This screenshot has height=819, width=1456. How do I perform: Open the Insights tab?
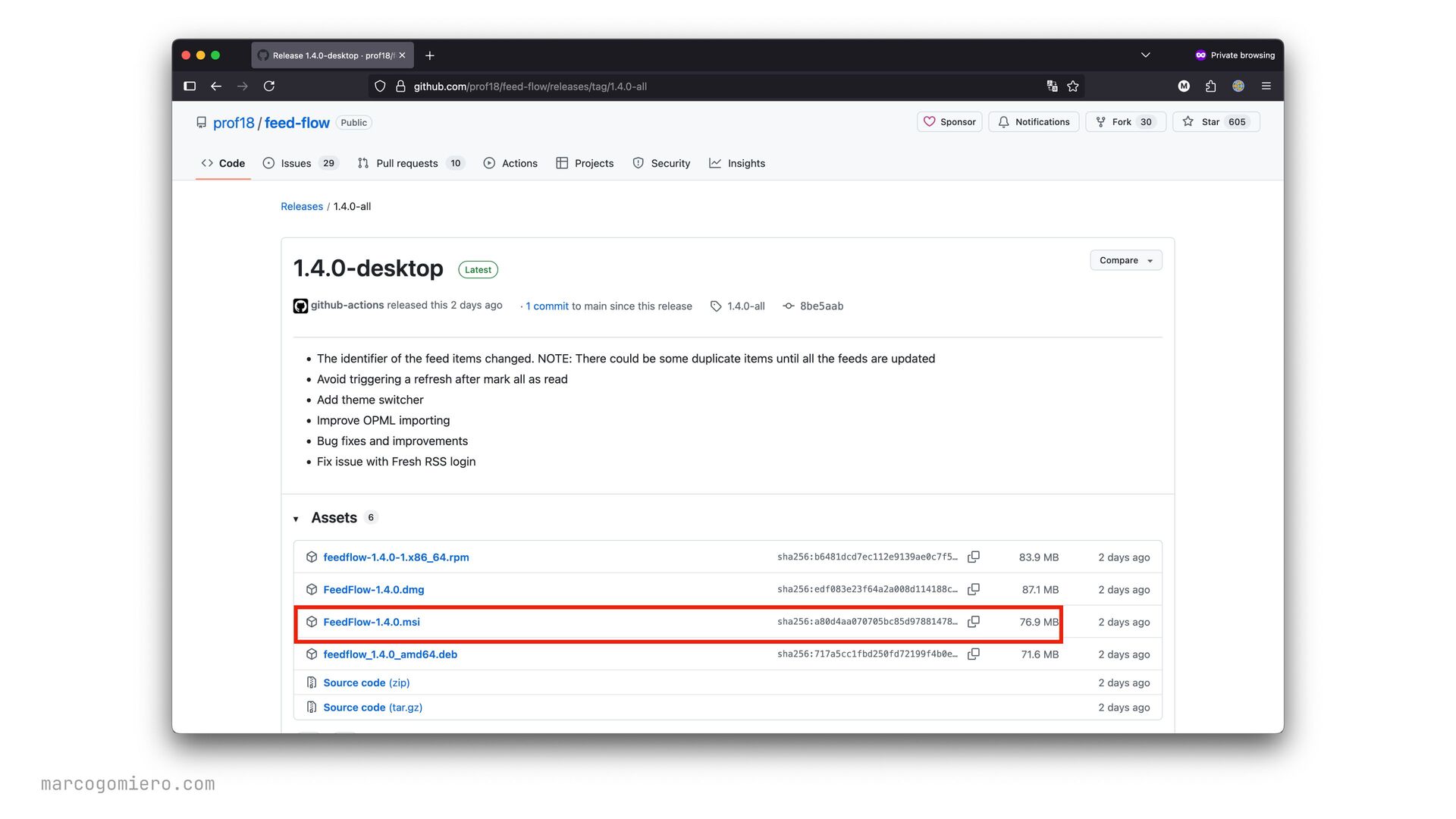coord(737,163)
